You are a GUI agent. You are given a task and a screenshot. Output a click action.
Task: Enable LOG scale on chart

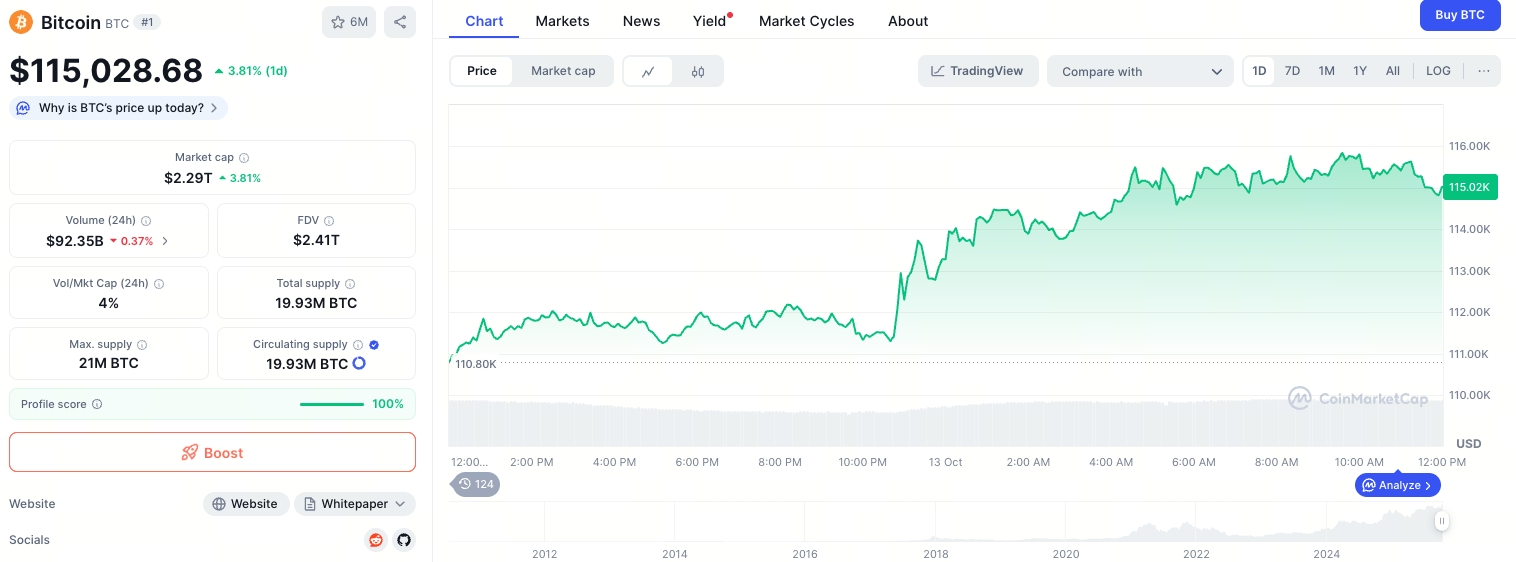1438,71
